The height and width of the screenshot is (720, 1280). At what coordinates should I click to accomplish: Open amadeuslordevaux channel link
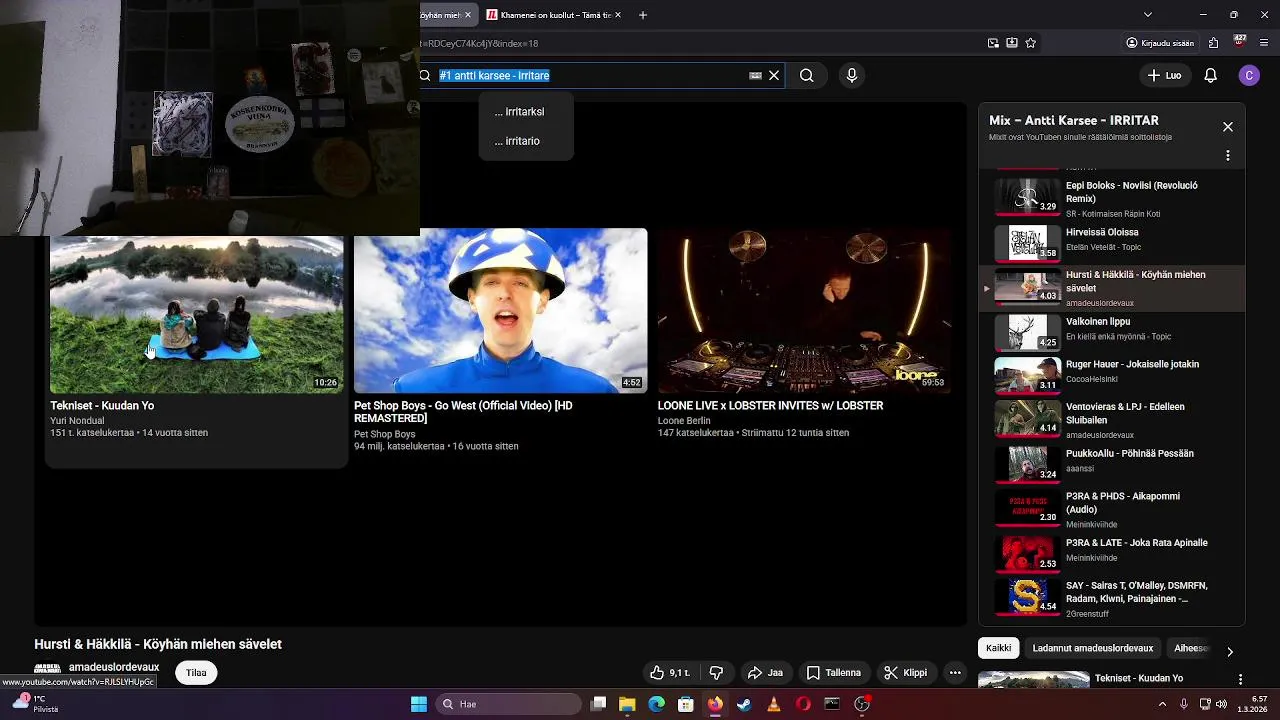(x=114, y=667)
